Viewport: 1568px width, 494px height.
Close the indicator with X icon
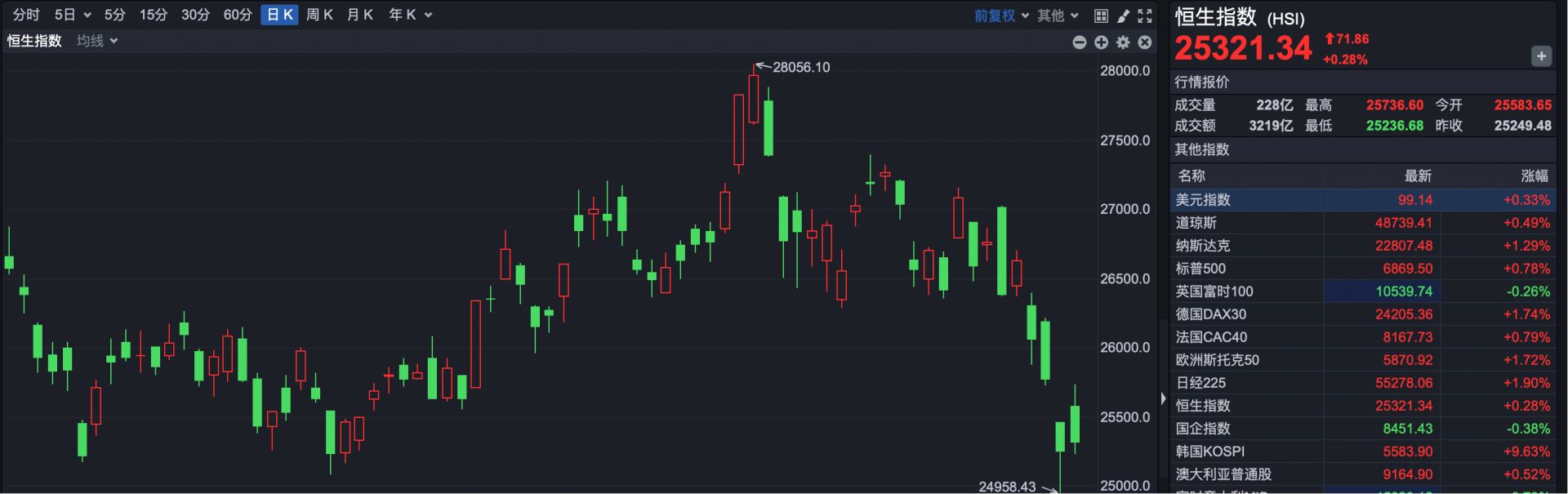click(x=1145, y=42)
